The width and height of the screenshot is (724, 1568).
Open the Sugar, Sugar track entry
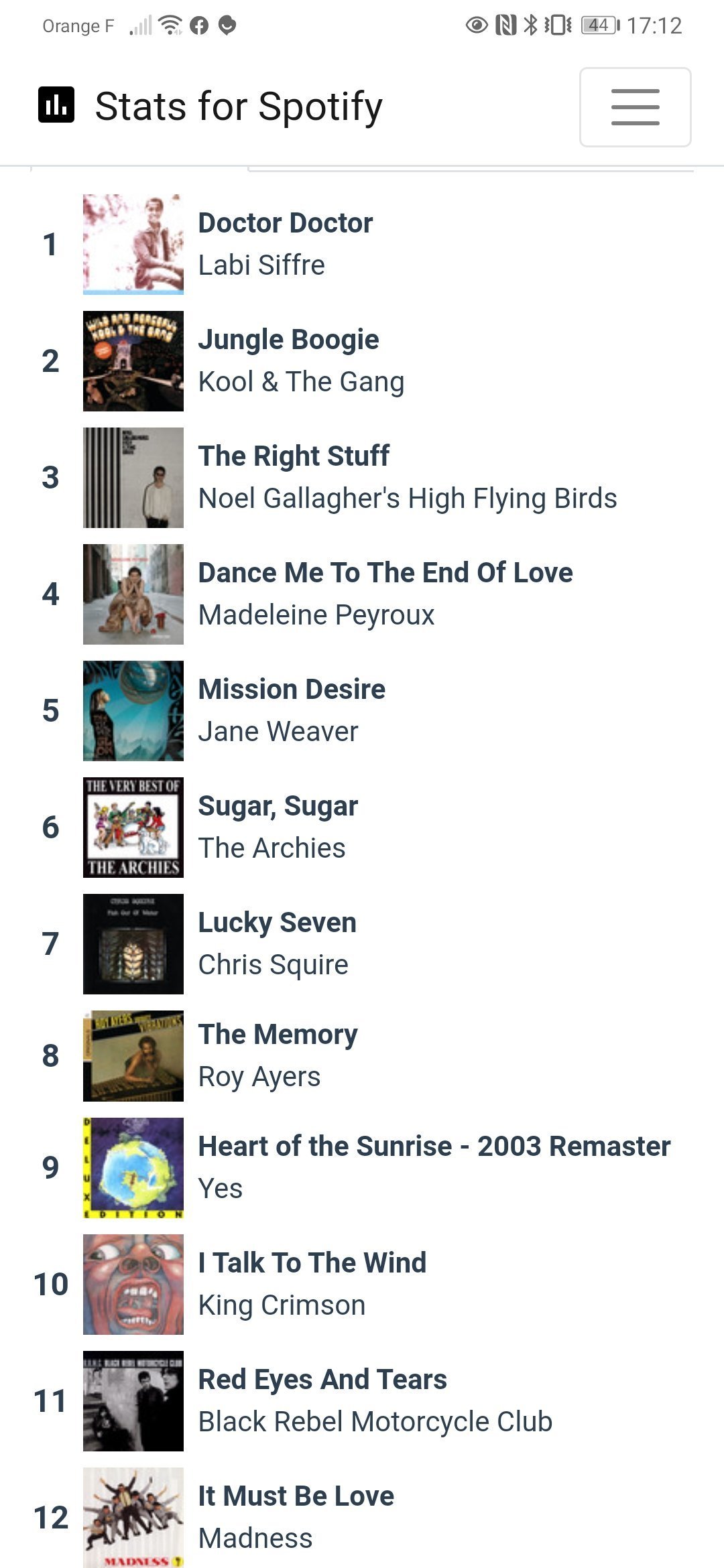278,806
